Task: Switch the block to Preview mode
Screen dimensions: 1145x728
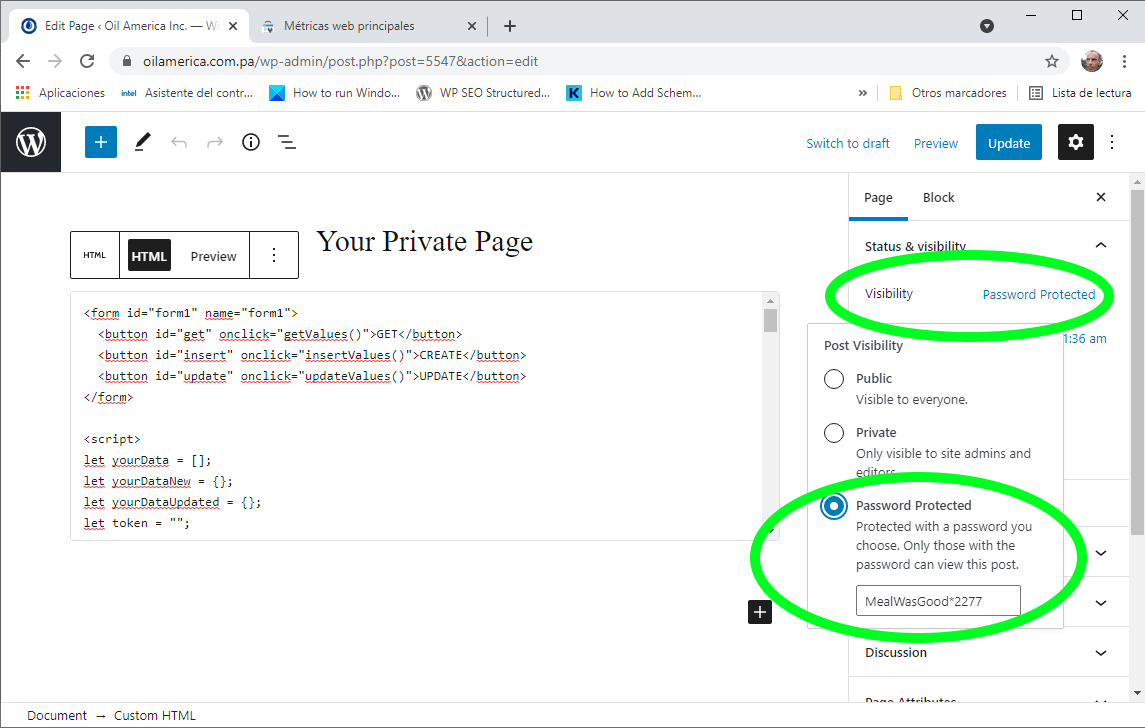Action: [213, 256]
